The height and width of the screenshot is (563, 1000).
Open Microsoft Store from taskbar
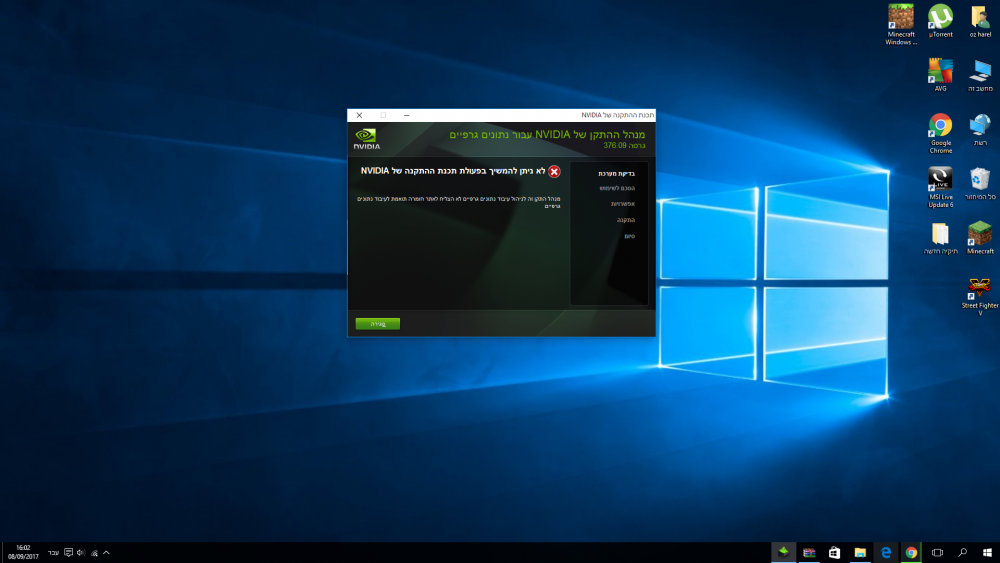(x=834, y=553)
